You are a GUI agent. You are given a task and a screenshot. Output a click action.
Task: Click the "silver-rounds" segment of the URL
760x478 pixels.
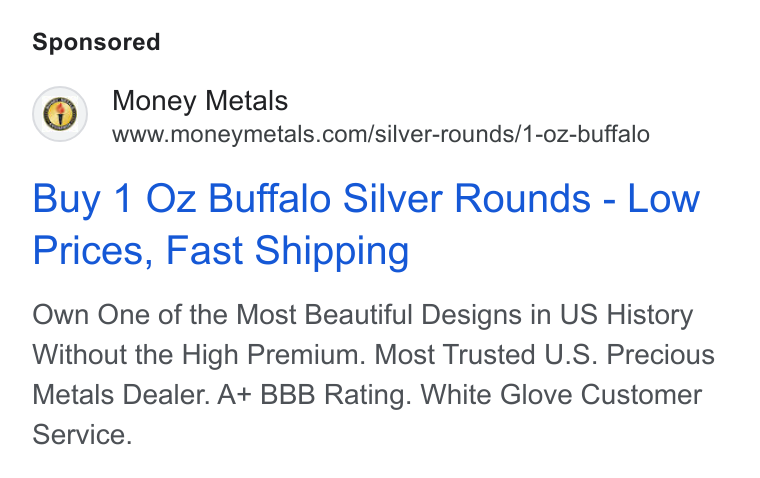pyautogui.click(x=444, y=134)
